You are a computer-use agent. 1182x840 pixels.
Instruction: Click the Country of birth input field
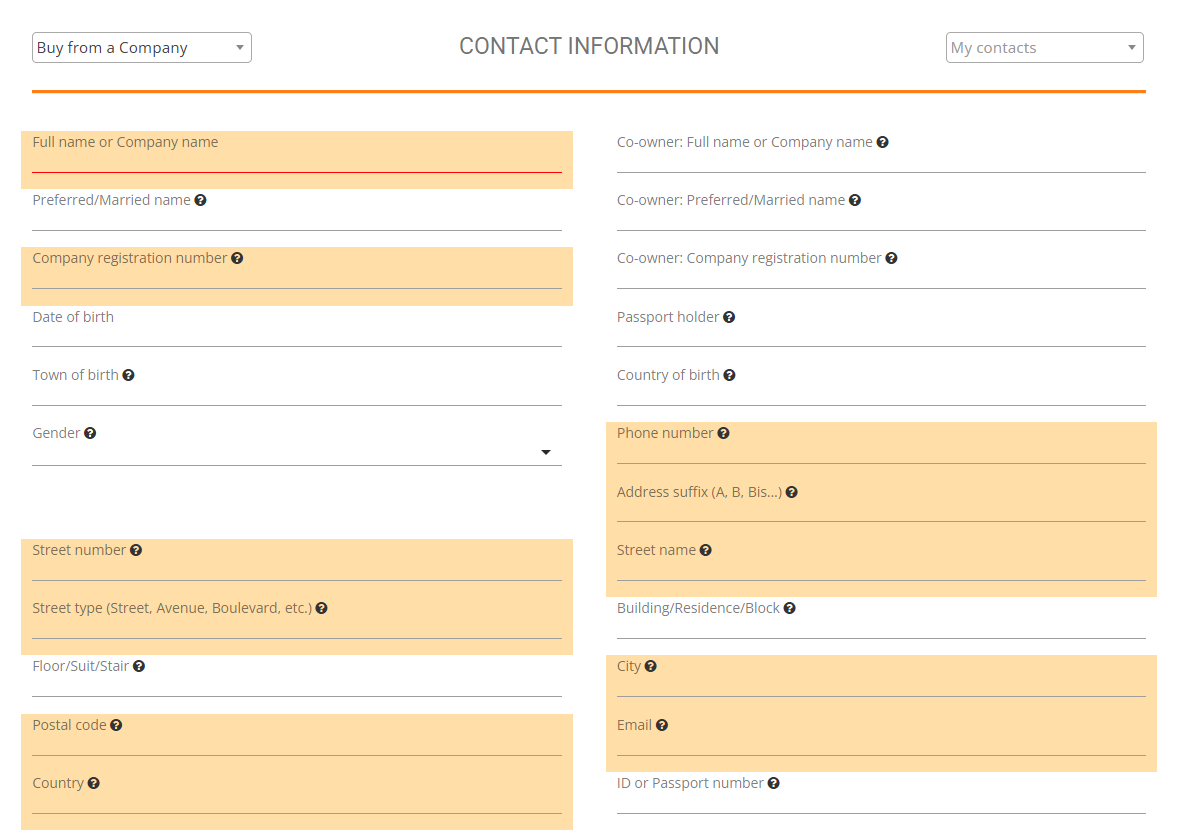[x=880, y=394]
